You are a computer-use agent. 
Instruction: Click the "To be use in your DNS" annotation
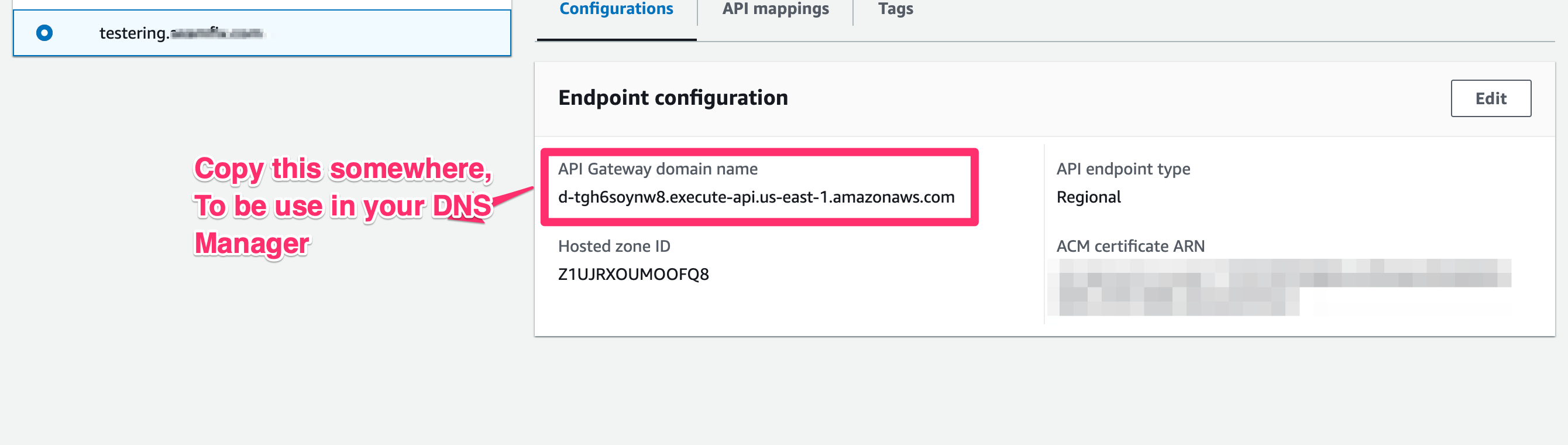coord(342,206)
